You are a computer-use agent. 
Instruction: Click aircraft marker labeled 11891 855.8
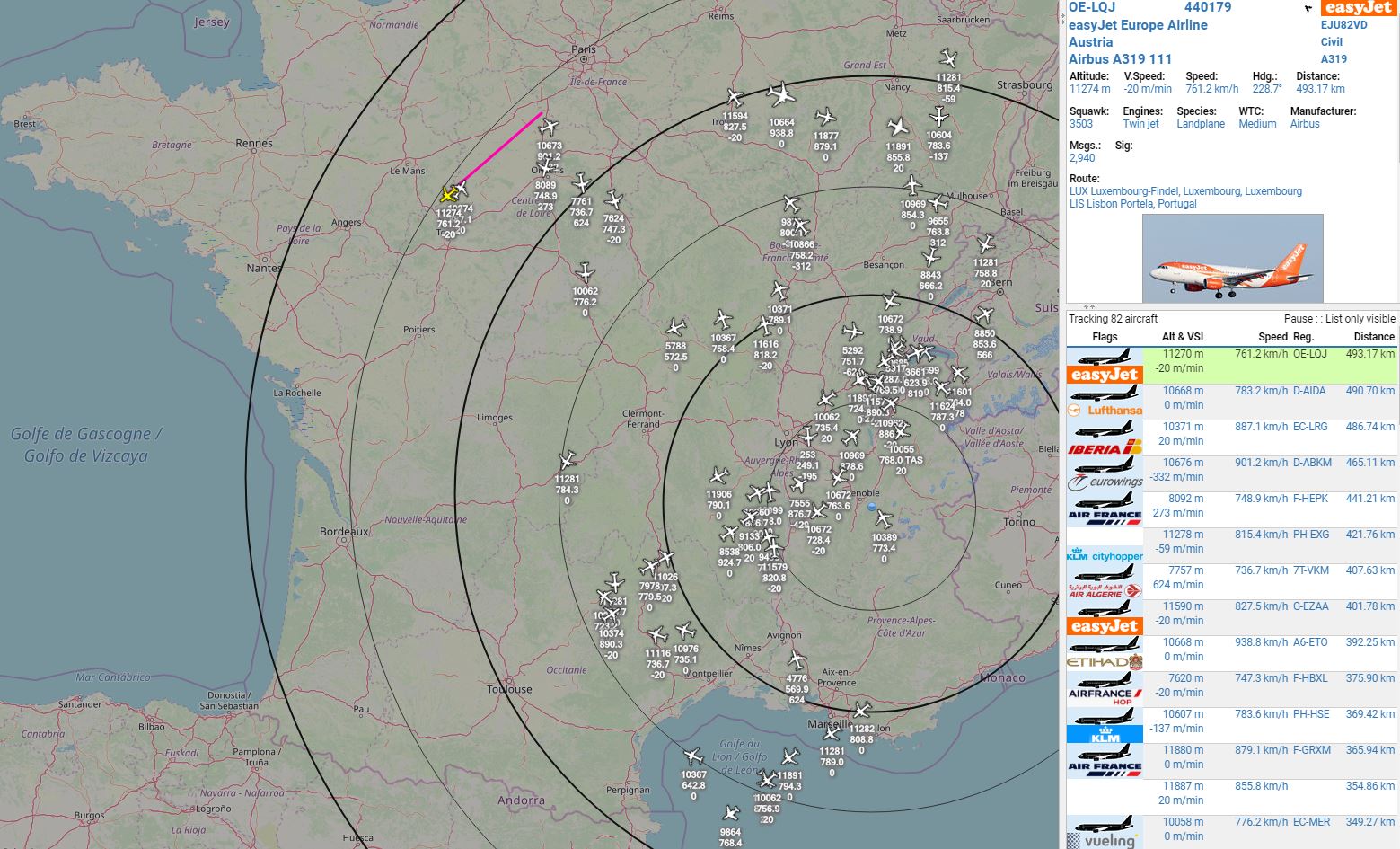(898, 127)
